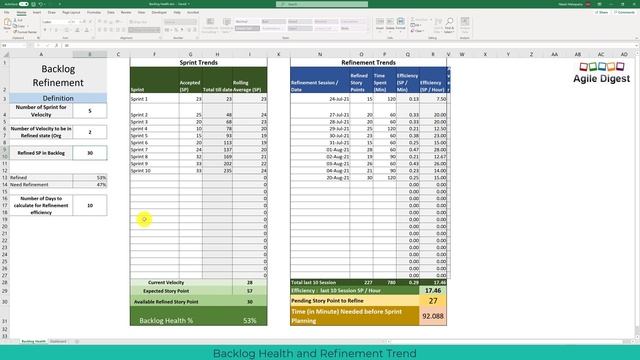
Task: Click the Save icon in title bar
Action: pos(33,4)
